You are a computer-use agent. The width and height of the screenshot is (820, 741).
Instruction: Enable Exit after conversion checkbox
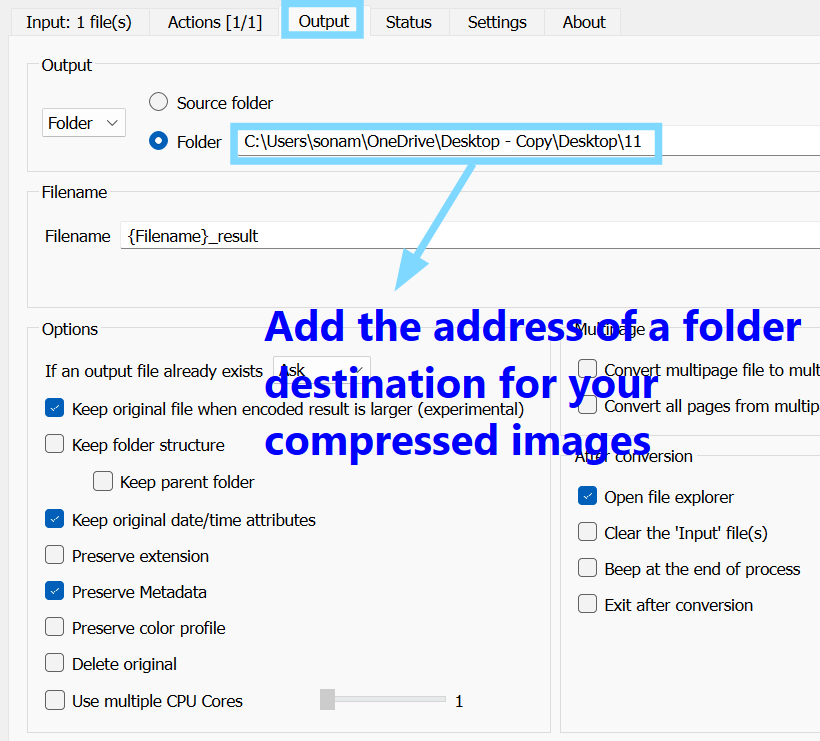[587, 604]
